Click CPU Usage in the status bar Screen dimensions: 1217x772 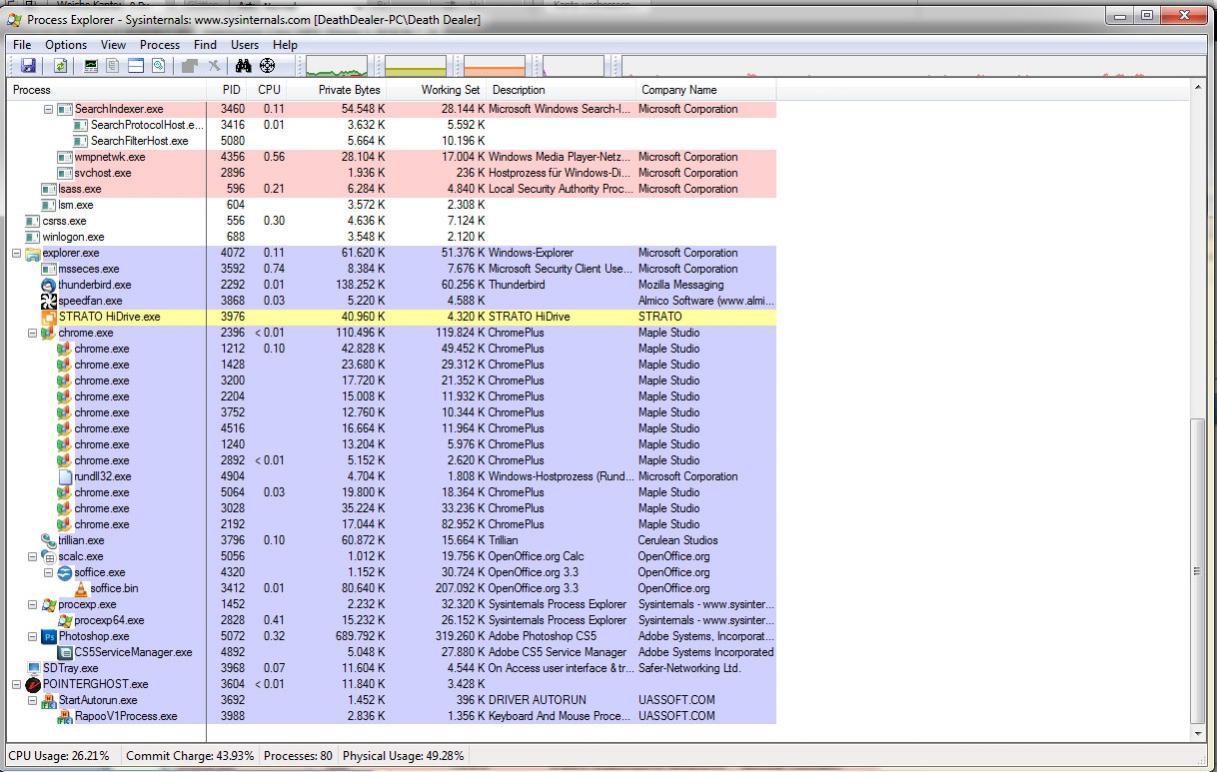(59, 756)
